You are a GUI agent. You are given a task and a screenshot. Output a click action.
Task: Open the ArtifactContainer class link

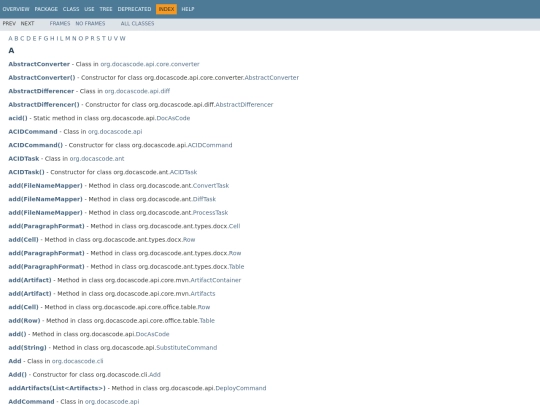pyautogui.click(x=216, y=280)
